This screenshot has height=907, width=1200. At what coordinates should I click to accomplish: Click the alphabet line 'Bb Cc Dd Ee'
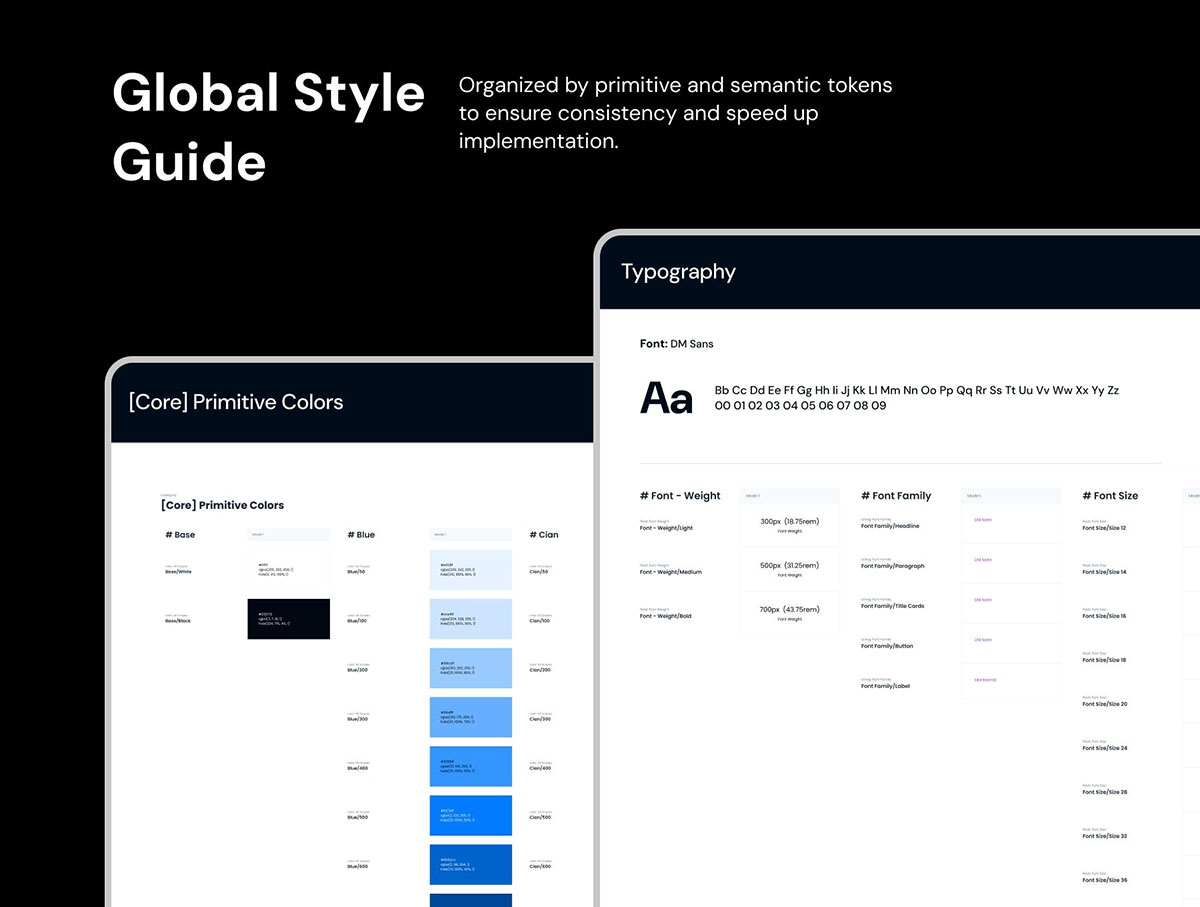click(x=917, y=390)
